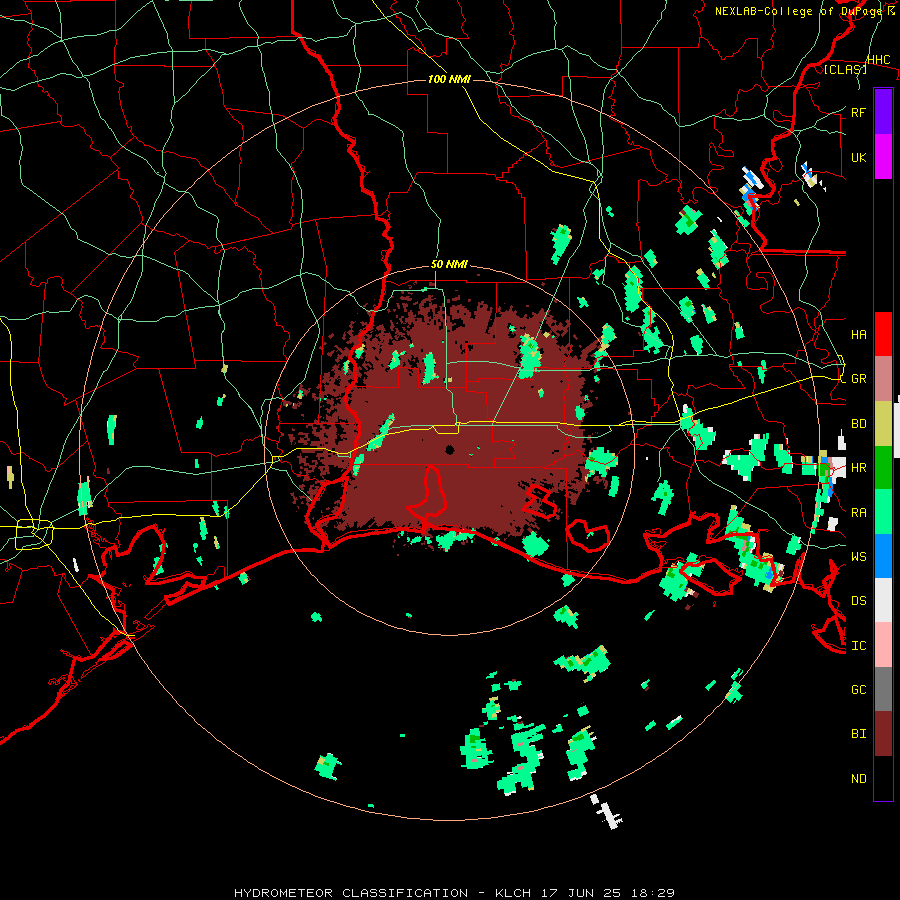Select the red HA legend swatch
Screen dimensions: 900x900
pyautogui.click(x=883, y=334)
